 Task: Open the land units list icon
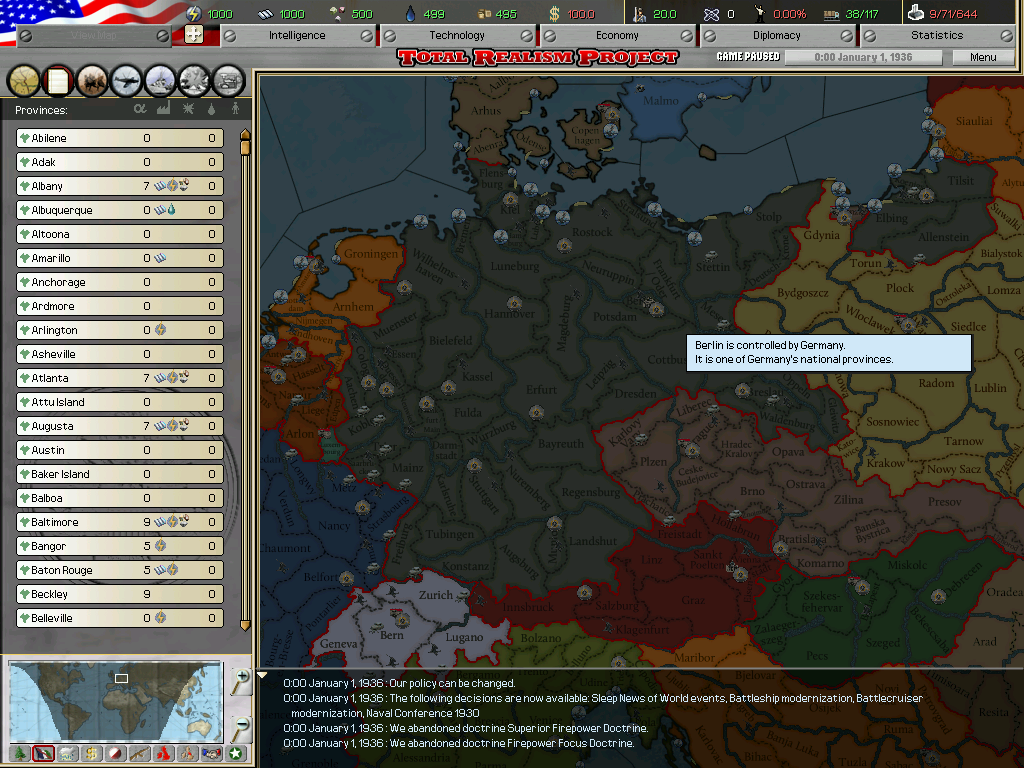92,79
